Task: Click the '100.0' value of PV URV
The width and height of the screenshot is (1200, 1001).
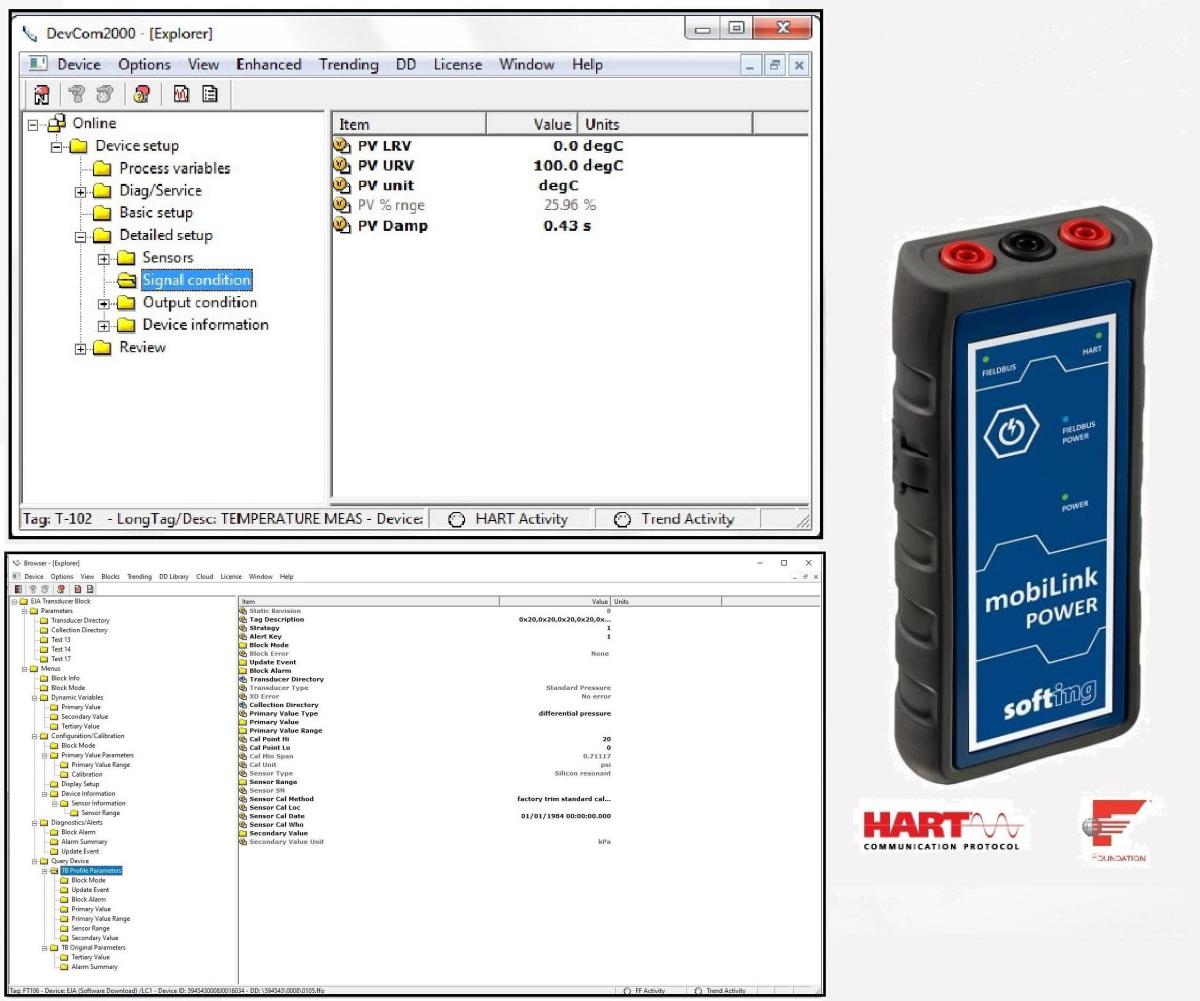Action: coord(557,166)
